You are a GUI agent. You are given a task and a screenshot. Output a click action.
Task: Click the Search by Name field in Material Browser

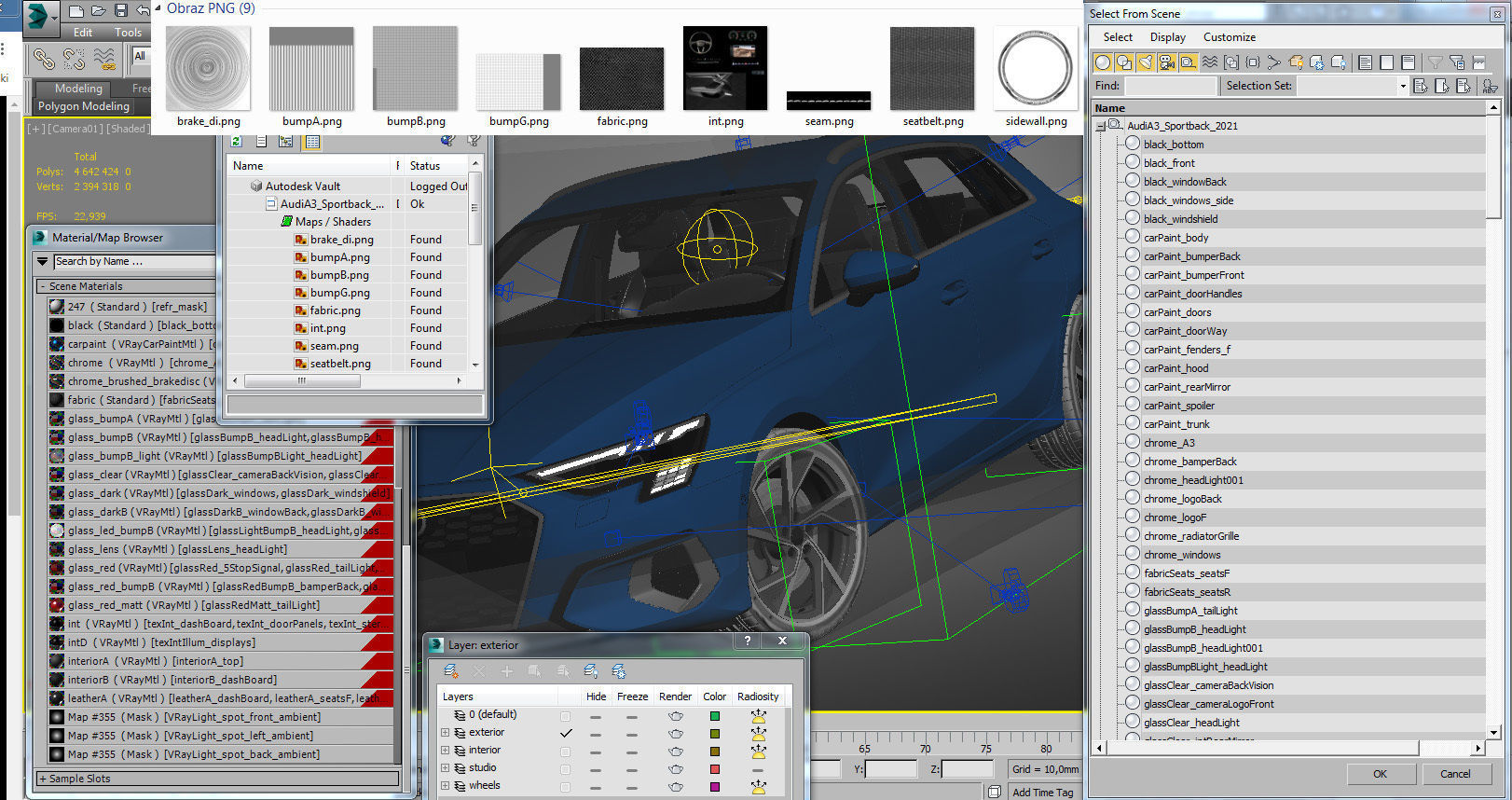point(133,262)
